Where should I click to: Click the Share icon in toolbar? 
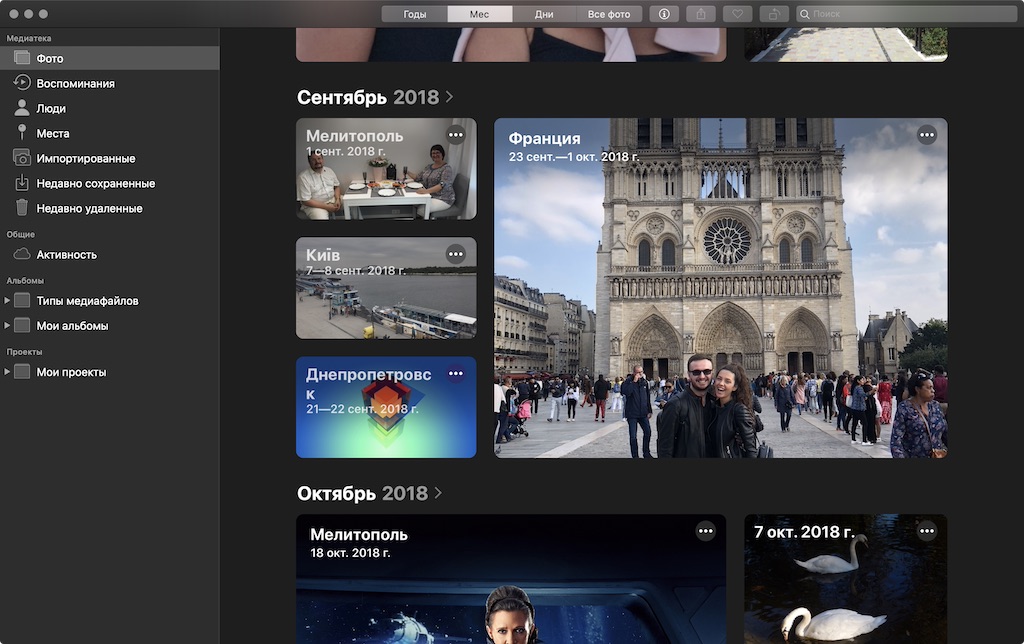(x=701, y=14)
